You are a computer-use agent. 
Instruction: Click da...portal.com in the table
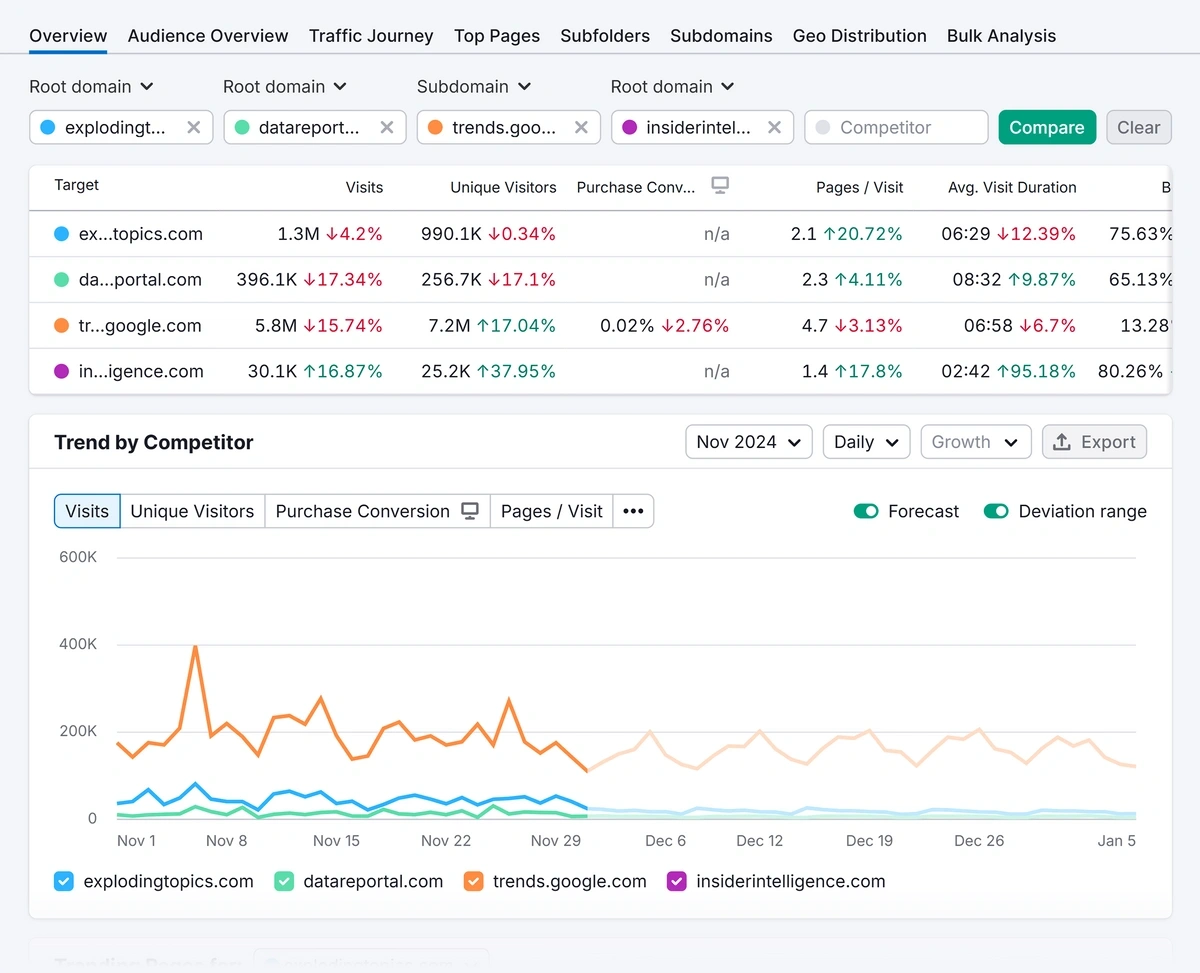[140, 280]
